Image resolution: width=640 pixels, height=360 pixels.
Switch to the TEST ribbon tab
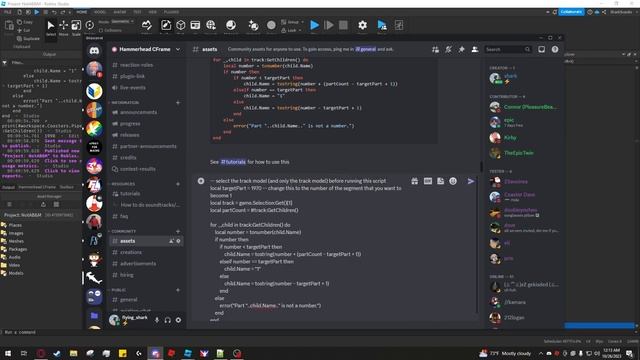tap(137, 12)
